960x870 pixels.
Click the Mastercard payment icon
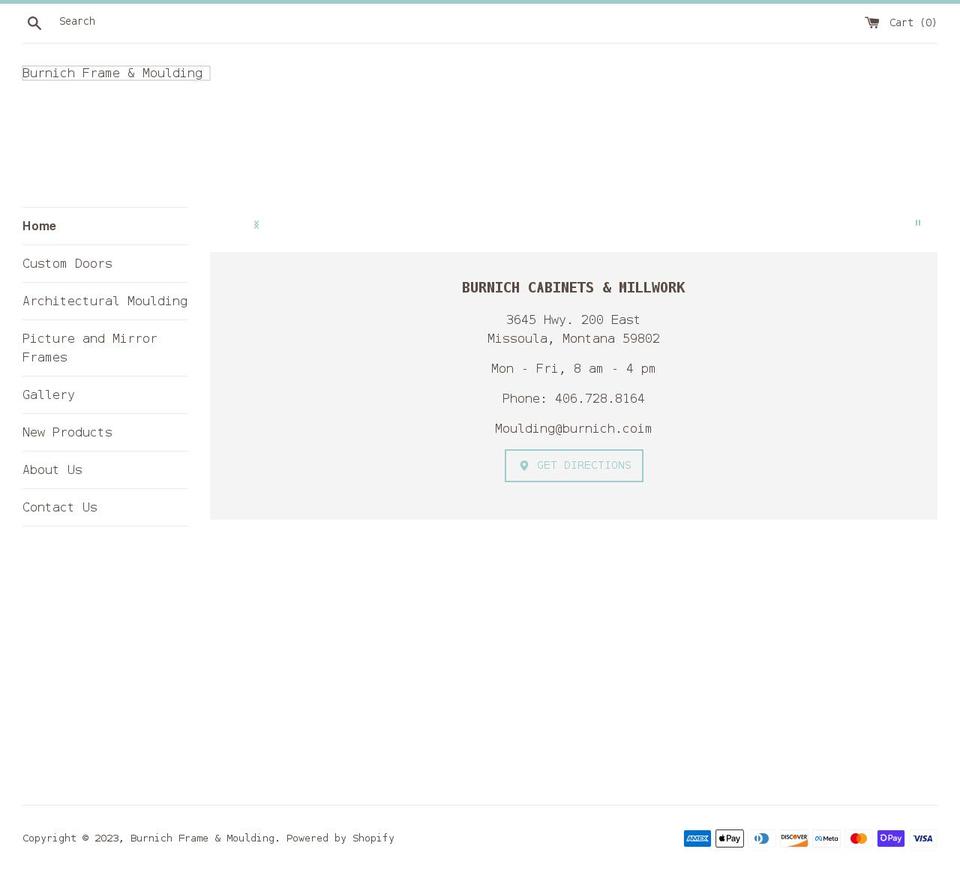pos(858,839)
